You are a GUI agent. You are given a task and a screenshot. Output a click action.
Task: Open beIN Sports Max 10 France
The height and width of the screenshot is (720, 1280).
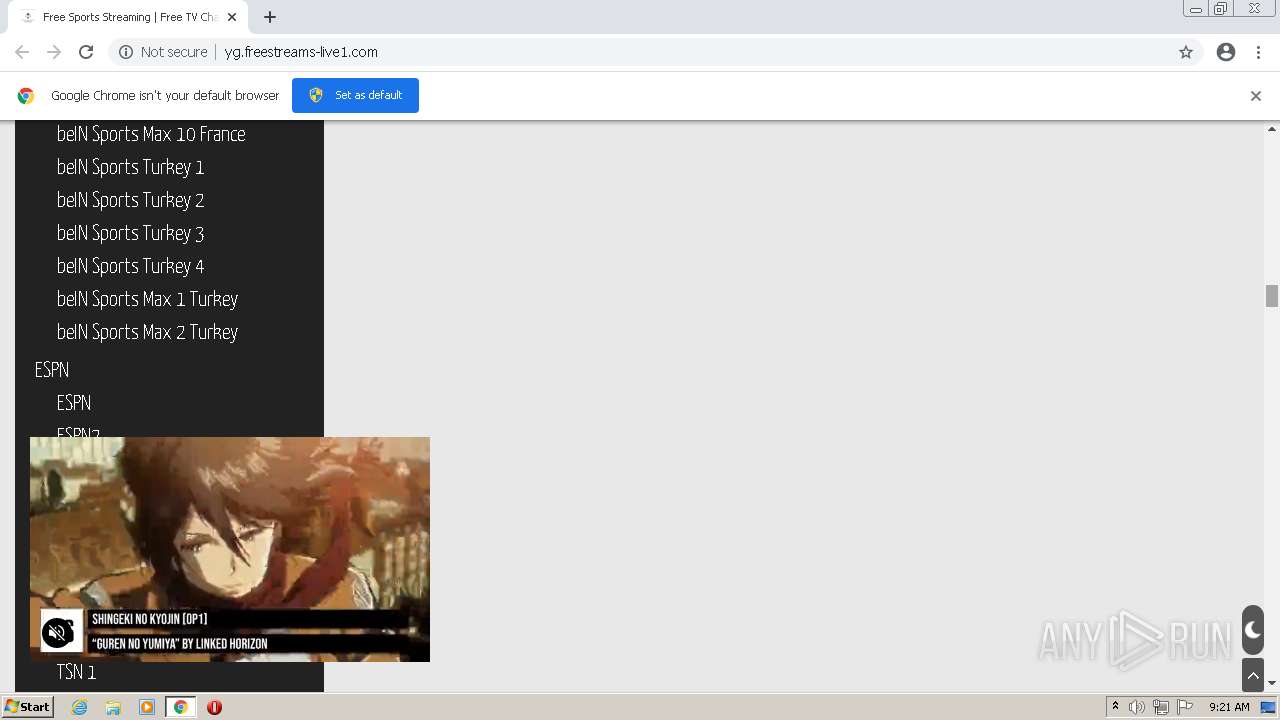(x=151, y=134)
